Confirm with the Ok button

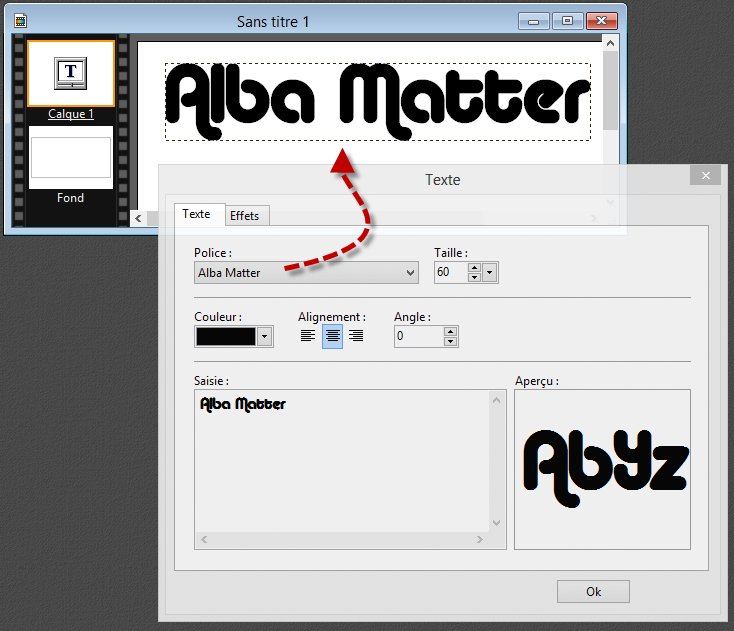593,592
